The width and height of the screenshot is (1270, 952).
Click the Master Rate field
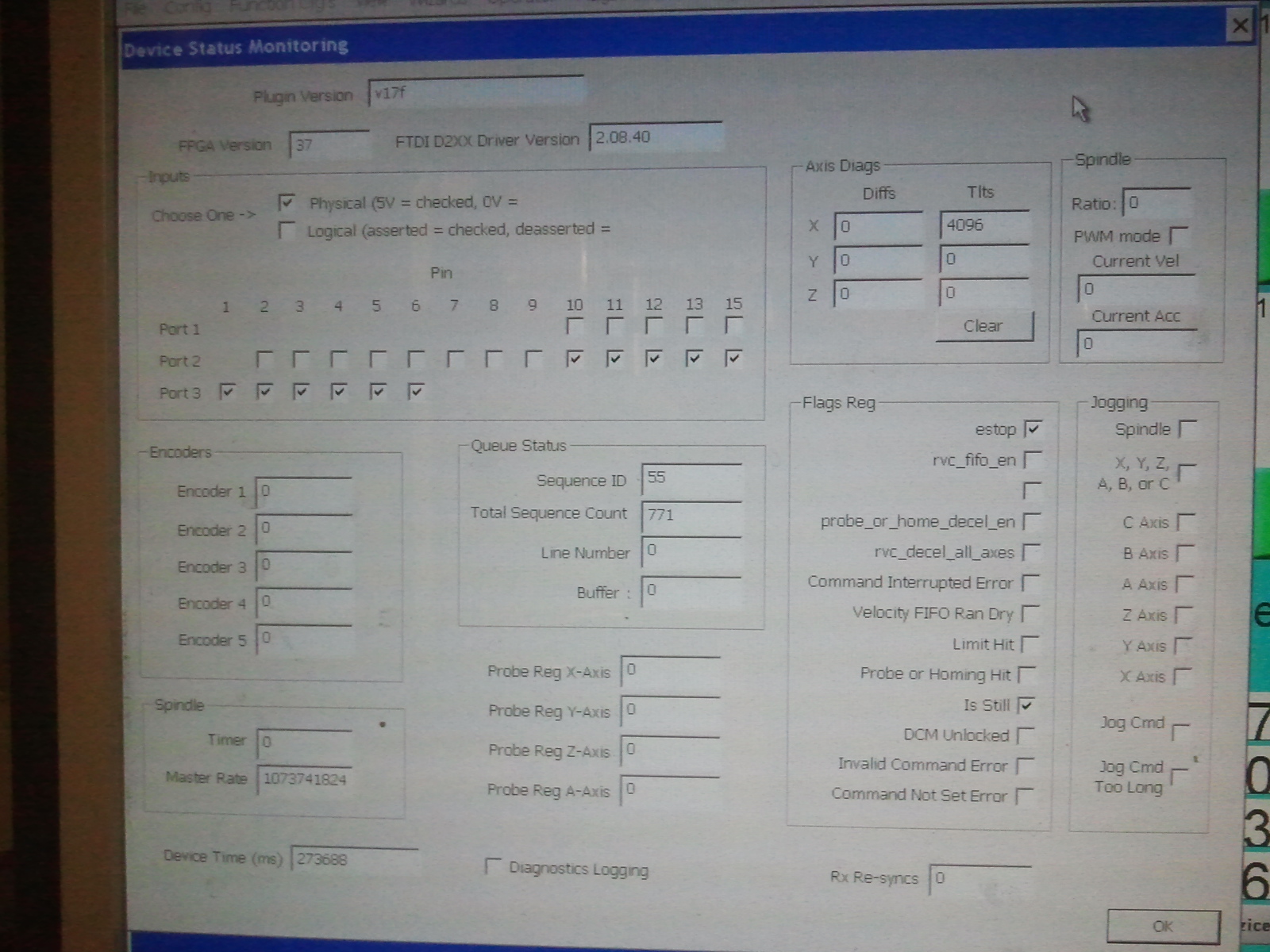click(304, 779)
